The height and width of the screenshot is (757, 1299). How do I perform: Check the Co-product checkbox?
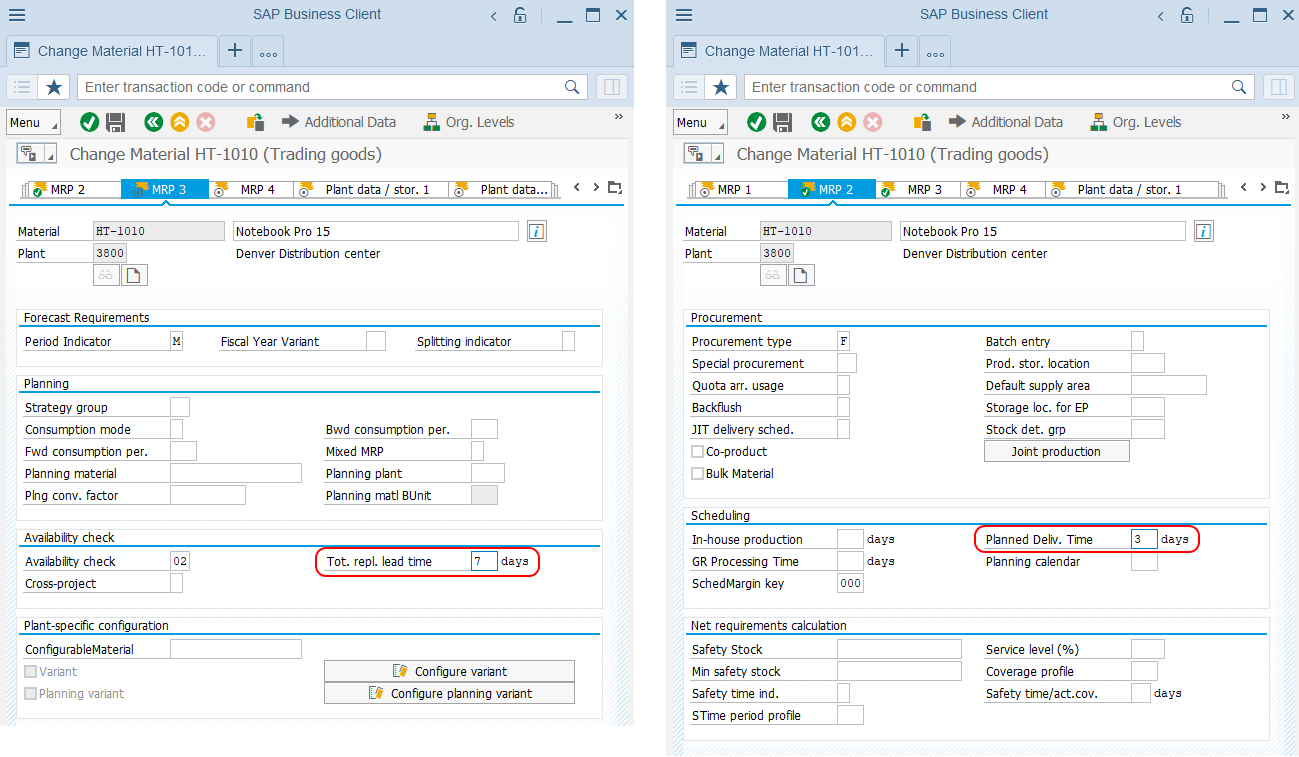[x=698, y=452]
